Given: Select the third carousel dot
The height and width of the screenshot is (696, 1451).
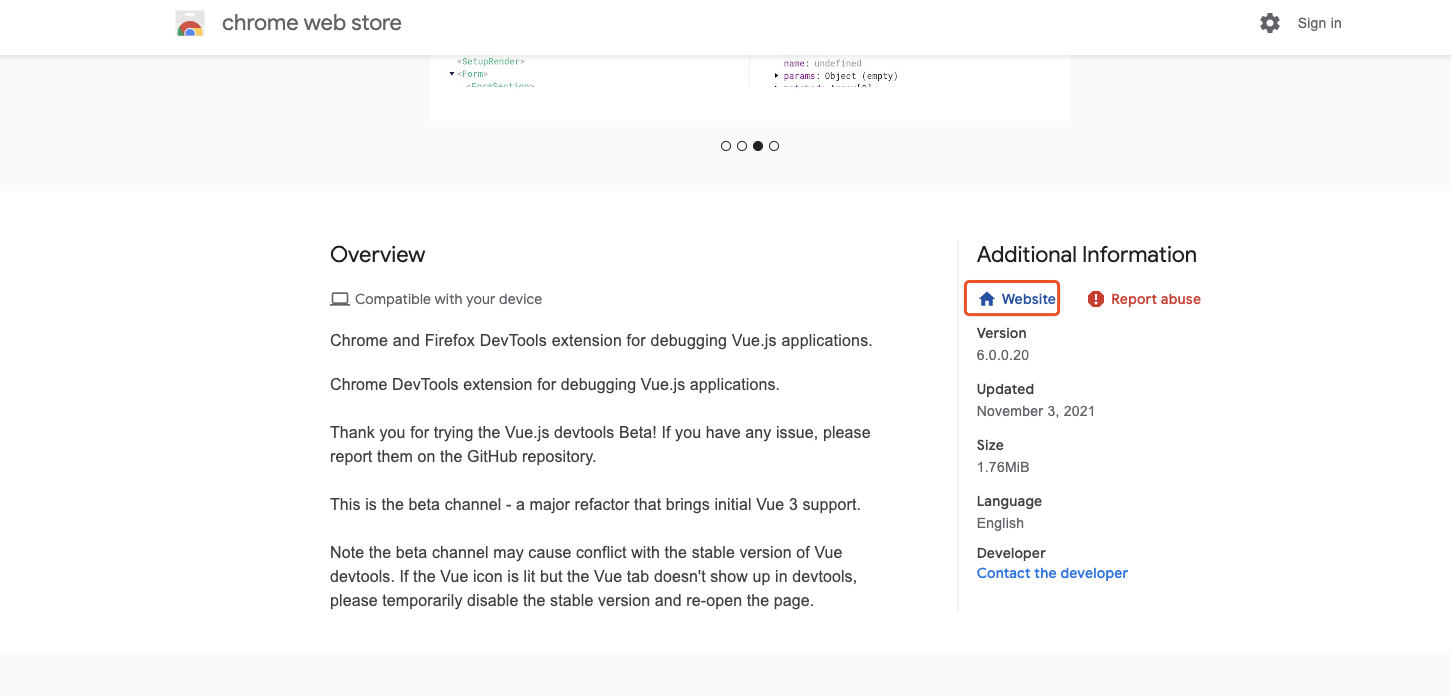Looking at the screenshot, I should coord(758,146).
